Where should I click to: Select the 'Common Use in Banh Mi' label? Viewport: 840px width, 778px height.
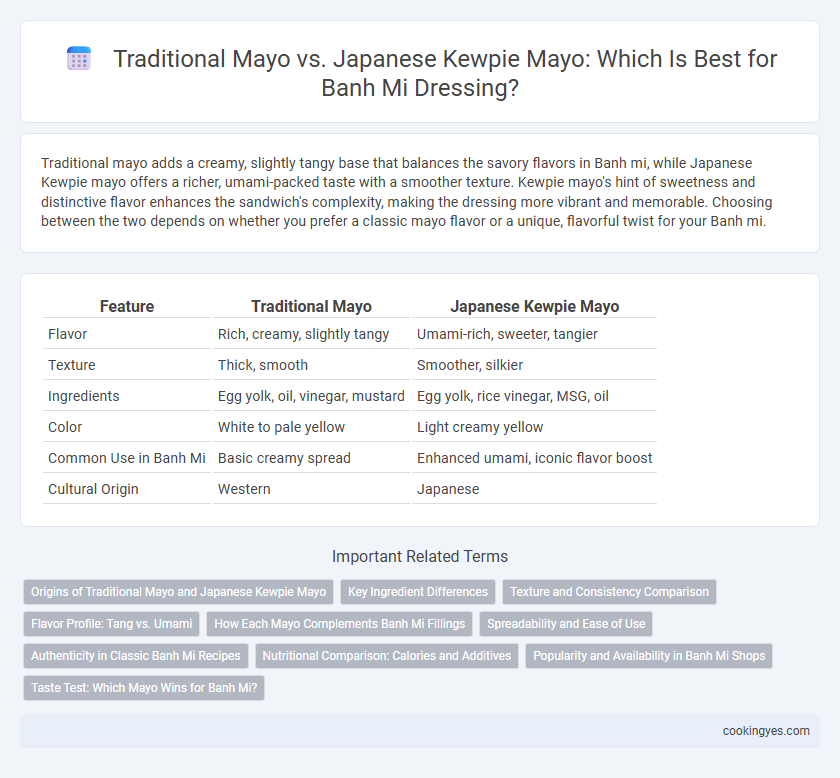(x=127, y=458)
